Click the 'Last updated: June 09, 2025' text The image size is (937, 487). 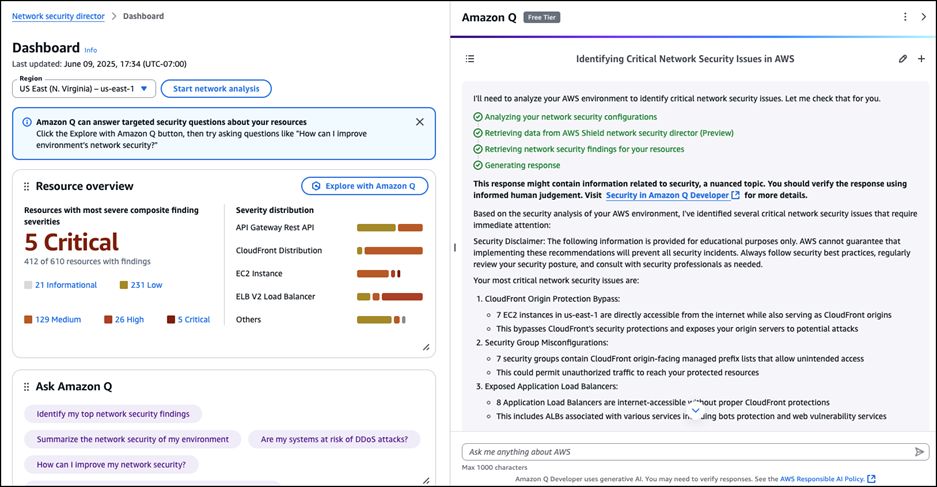(99, 64)
